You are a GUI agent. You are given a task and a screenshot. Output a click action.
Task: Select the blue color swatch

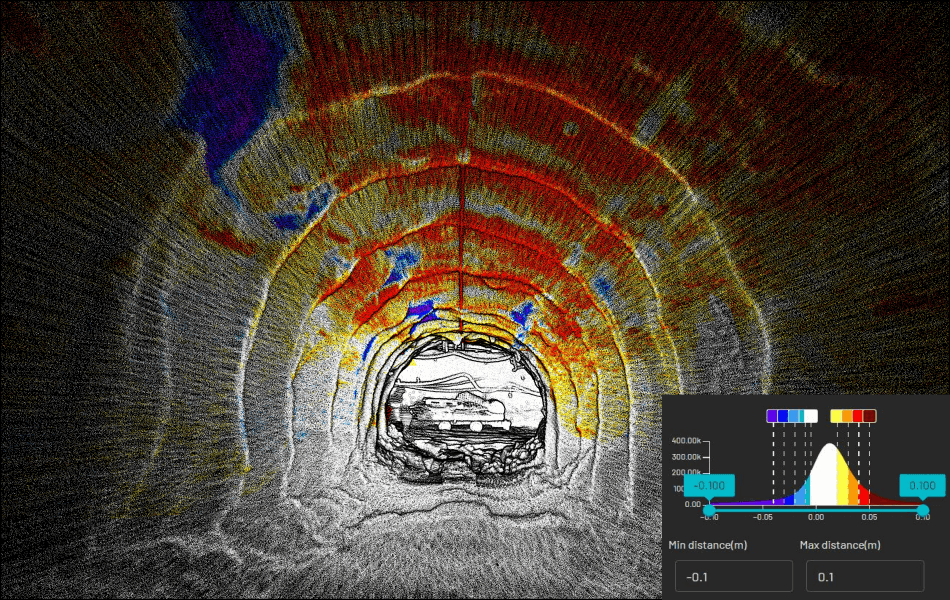coord(783,415)
